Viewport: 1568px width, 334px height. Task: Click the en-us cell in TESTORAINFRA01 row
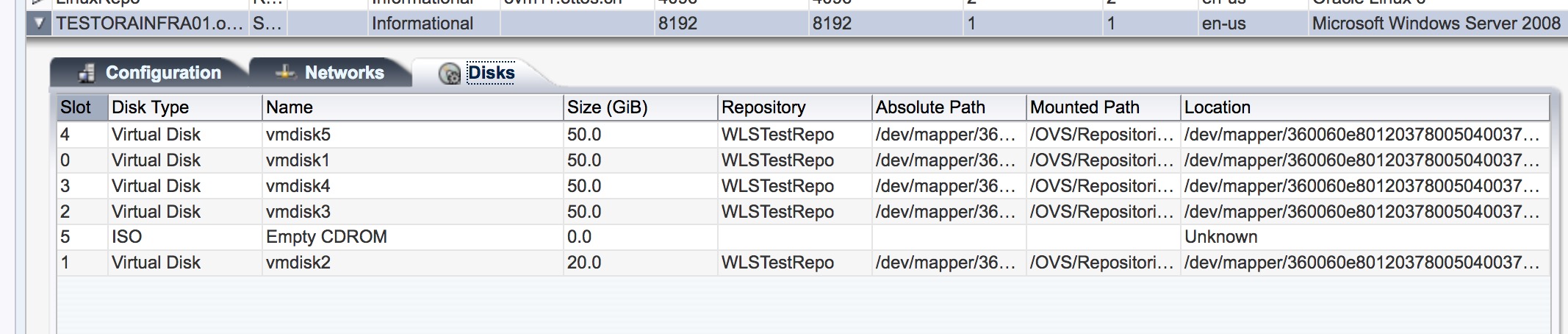1253,24
